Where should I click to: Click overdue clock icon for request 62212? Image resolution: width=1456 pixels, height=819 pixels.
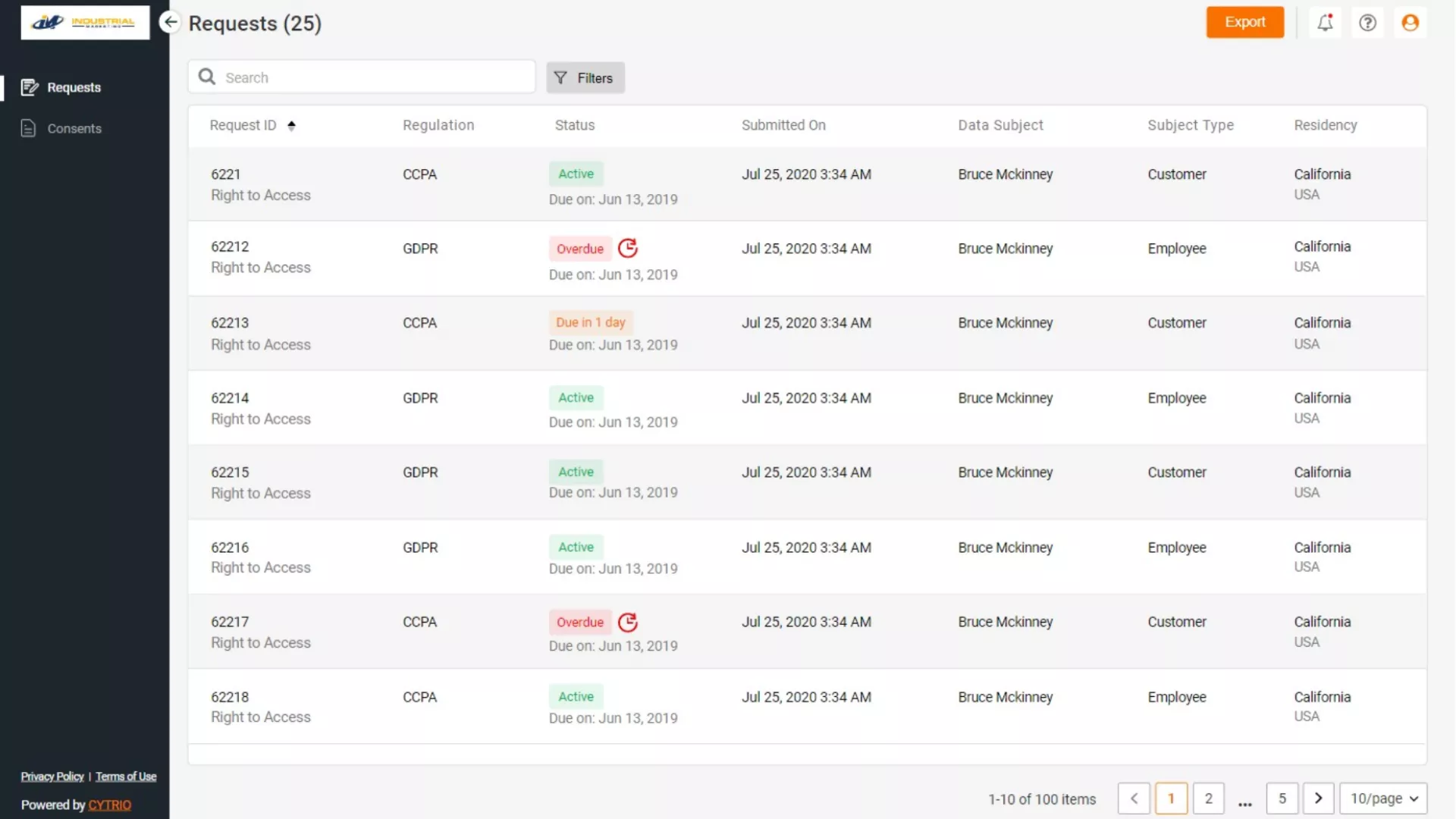(x=628, y=248)
